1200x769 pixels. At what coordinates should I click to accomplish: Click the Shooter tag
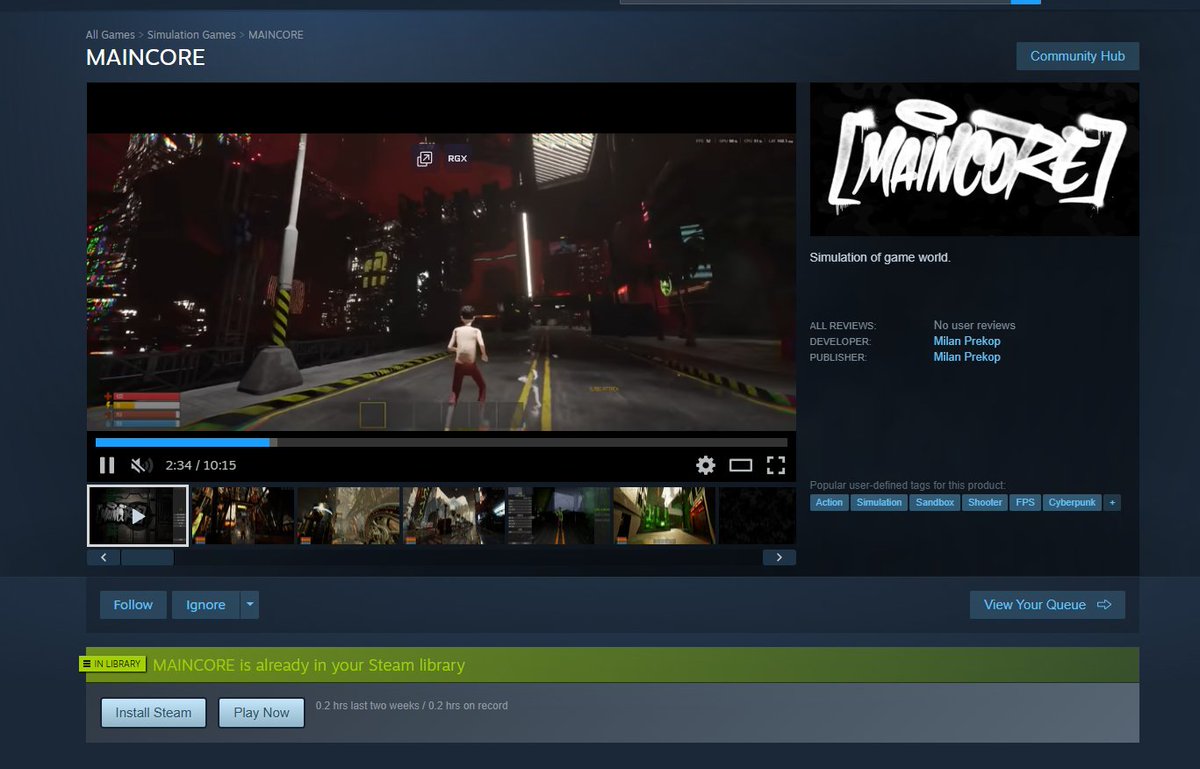point(985,503)
